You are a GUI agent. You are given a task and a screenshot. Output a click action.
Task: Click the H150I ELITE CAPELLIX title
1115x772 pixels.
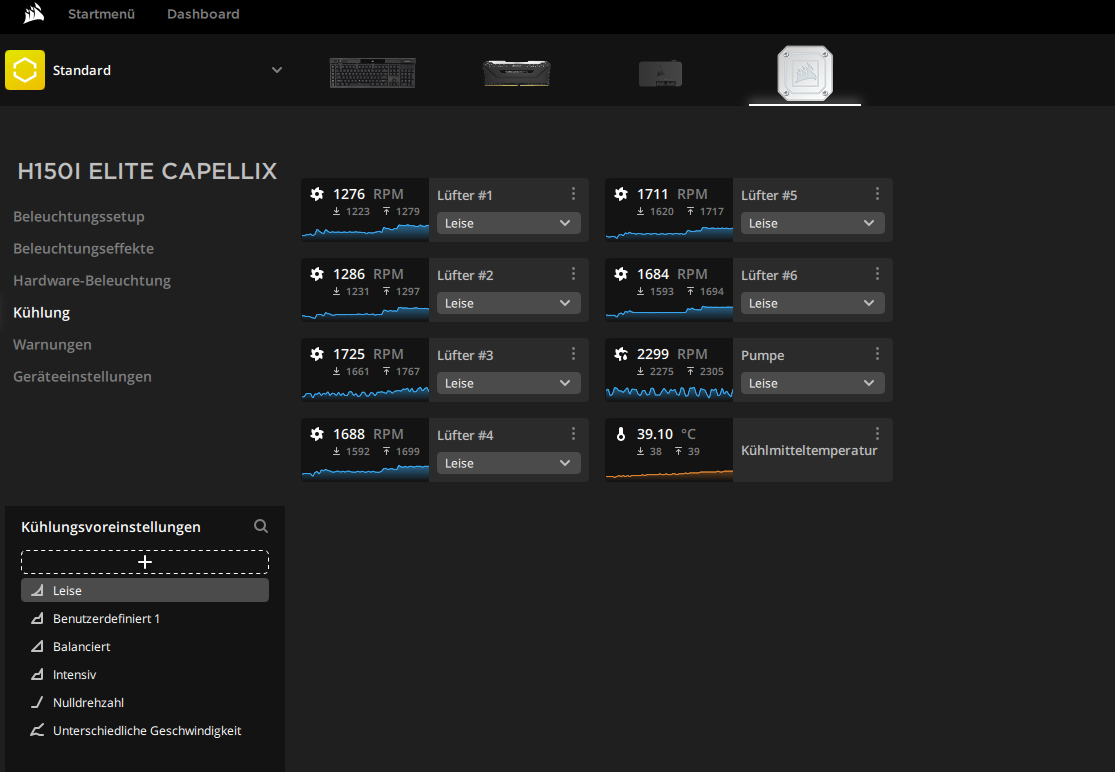[147, 171]
